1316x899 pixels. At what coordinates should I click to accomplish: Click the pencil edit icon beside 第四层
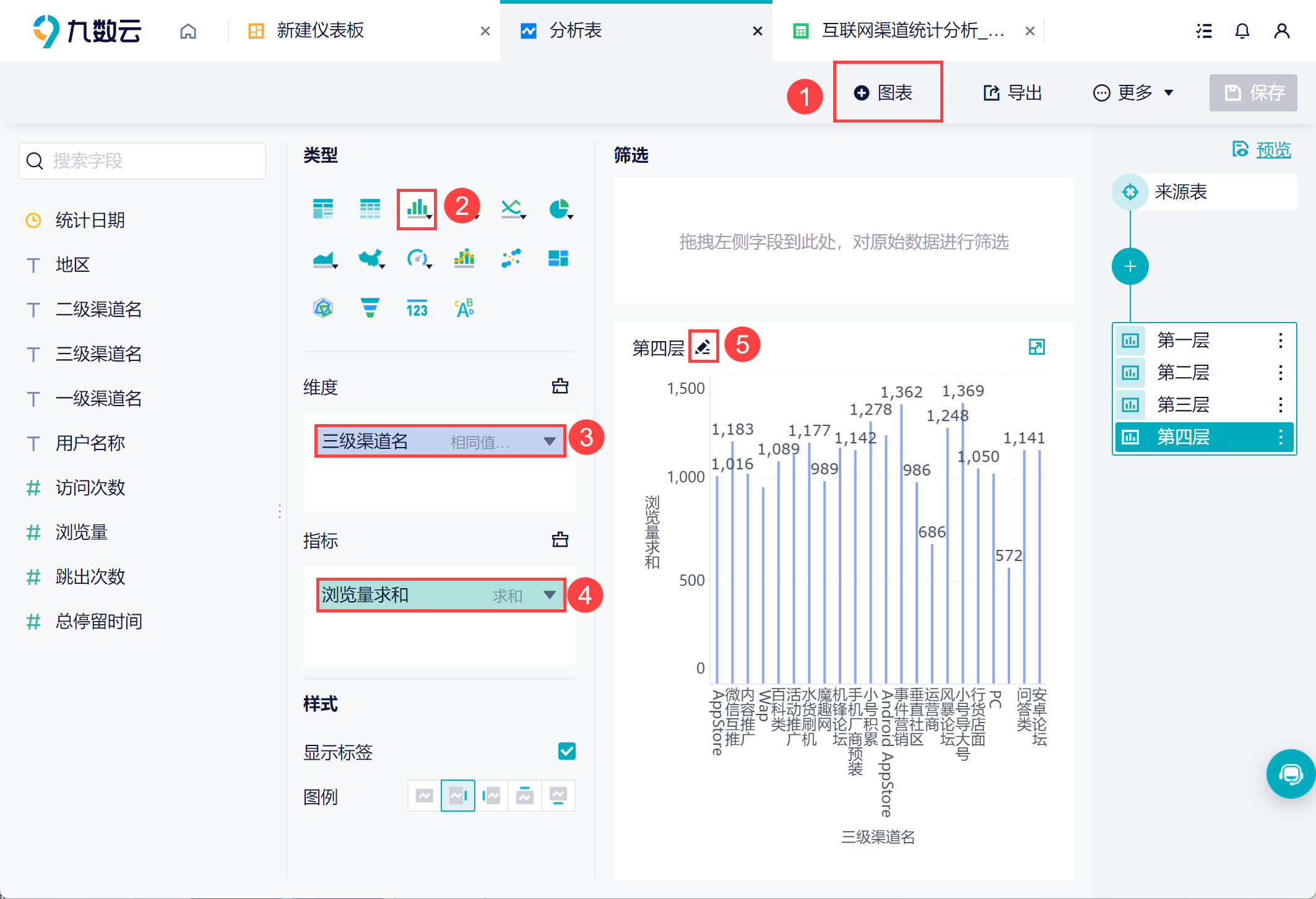[703, 347]
